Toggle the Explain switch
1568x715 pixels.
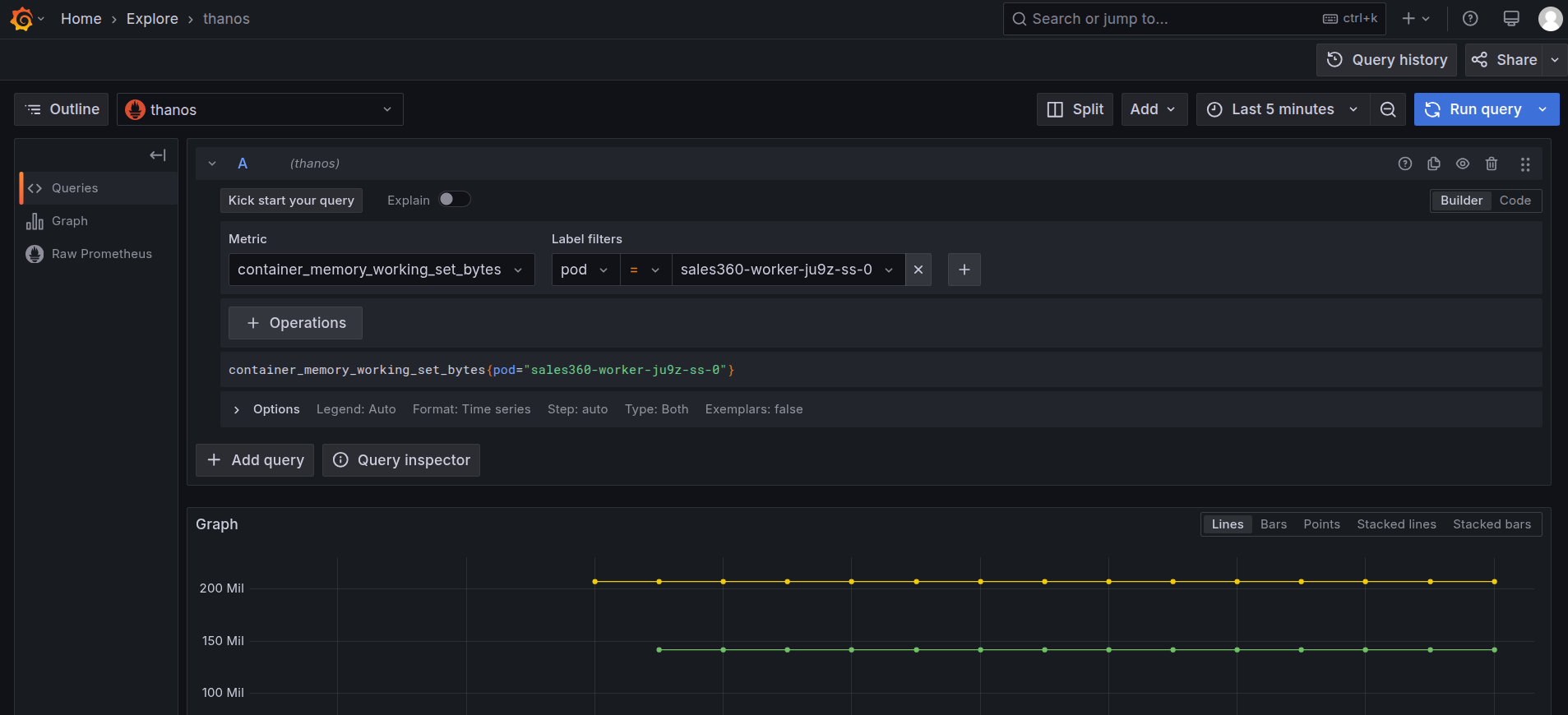[454, 200]
